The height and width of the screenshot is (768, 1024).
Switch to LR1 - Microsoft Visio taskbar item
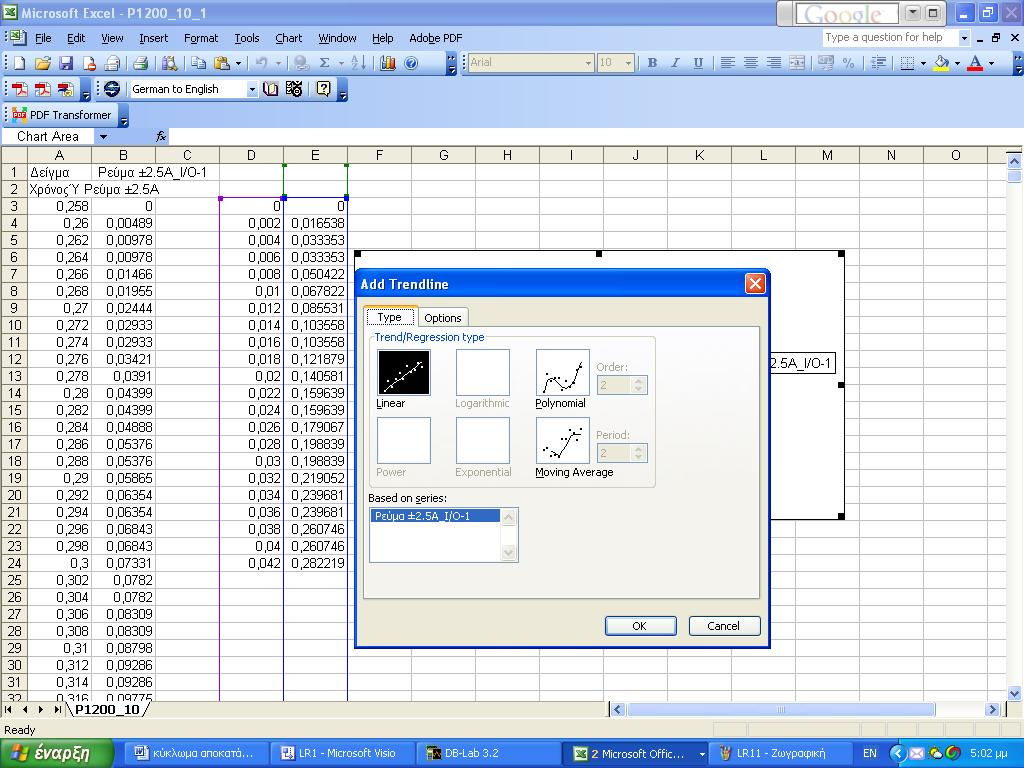coord(340,753)
